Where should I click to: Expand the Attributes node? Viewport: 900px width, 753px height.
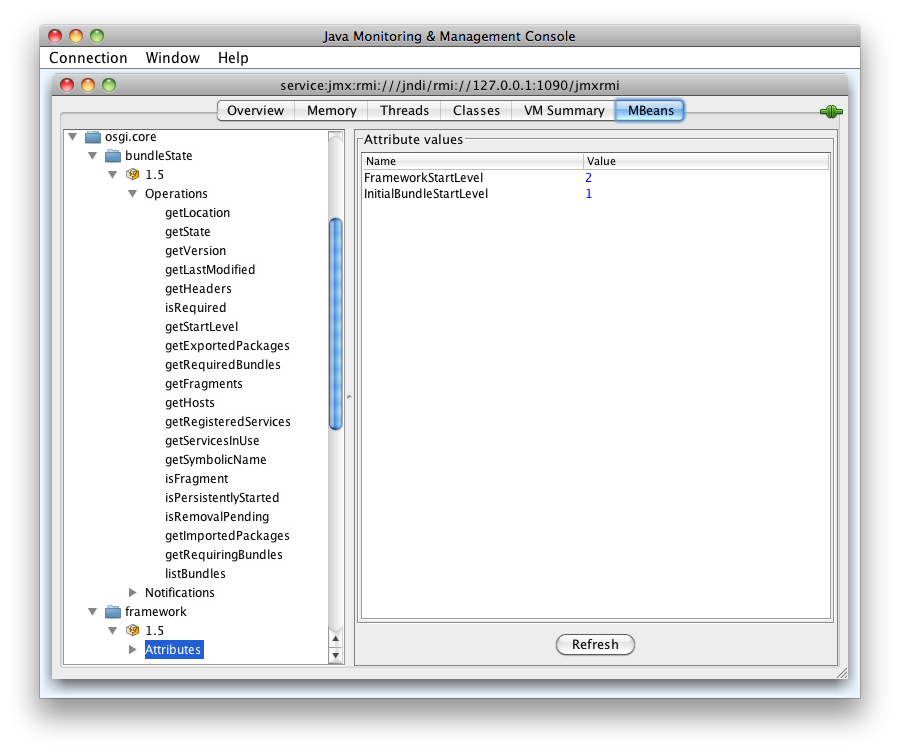tap(133, 649)
